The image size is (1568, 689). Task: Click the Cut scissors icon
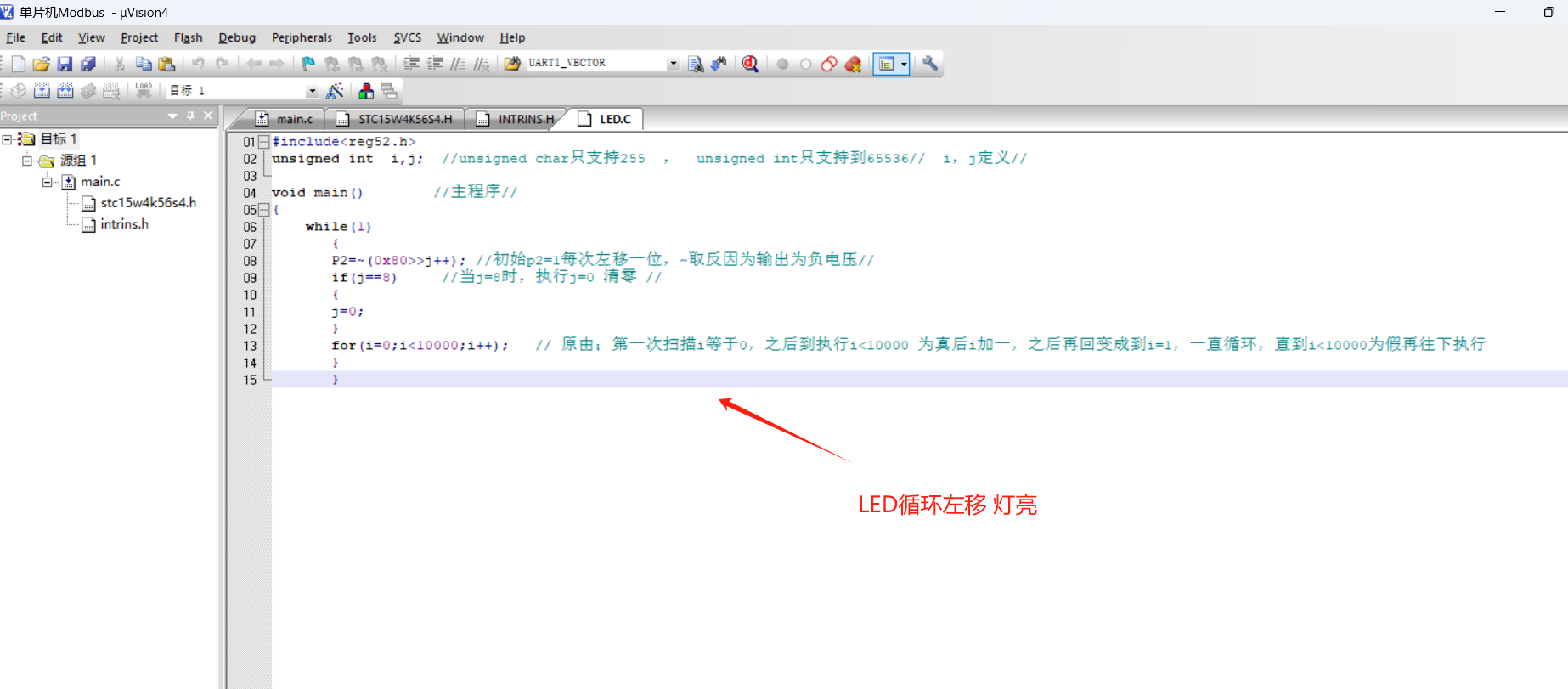(120, 64)
